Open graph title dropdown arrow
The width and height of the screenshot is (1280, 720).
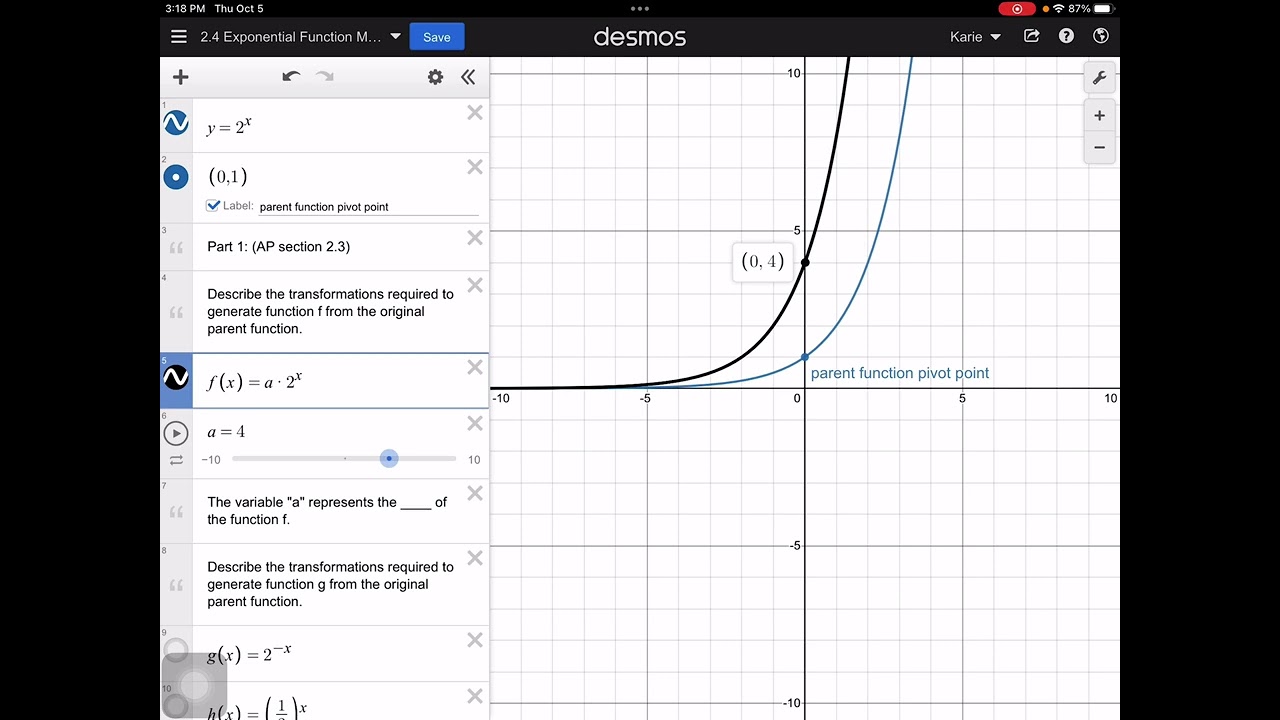point(395,37)
